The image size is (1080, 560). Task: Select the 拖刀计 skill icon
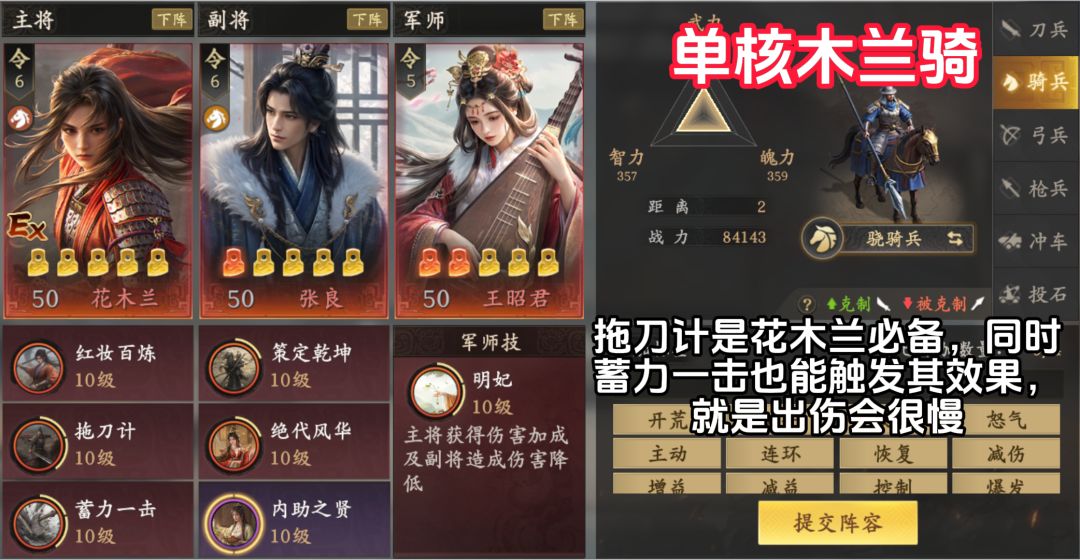pos(38,444)
